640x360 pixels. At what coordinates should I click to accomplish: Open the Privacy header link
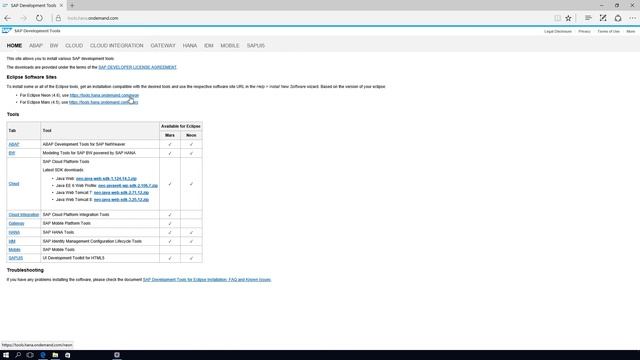[x=584, y=31]
